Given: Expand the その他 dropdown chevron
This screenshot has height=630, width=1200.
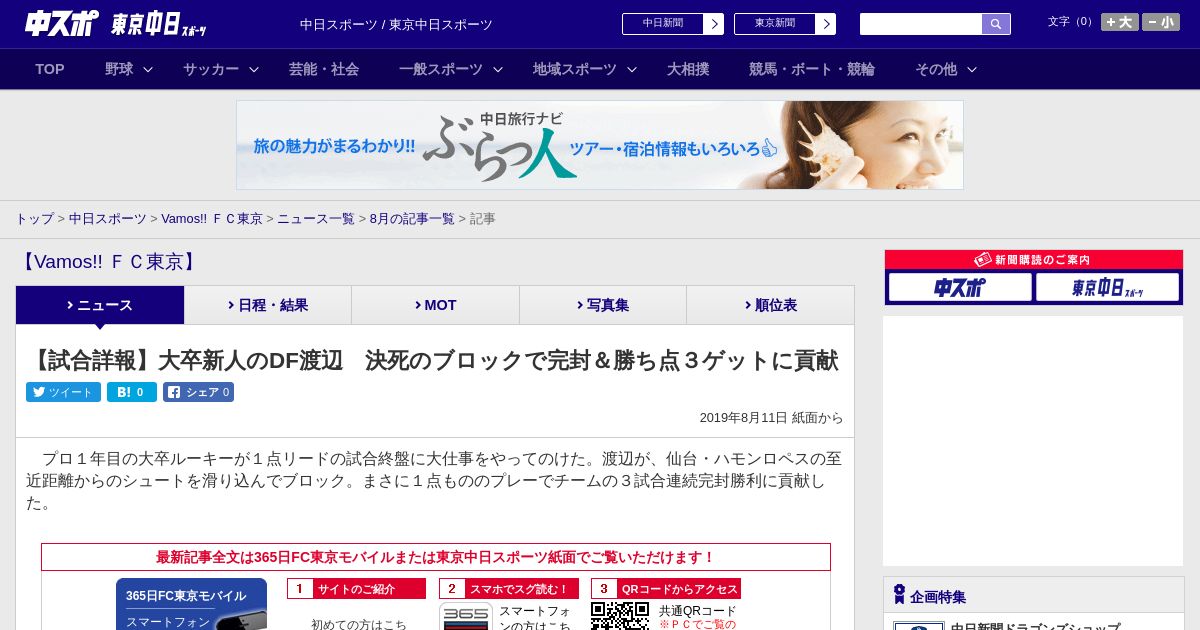Looking at the screenshot, I should 972,70.
